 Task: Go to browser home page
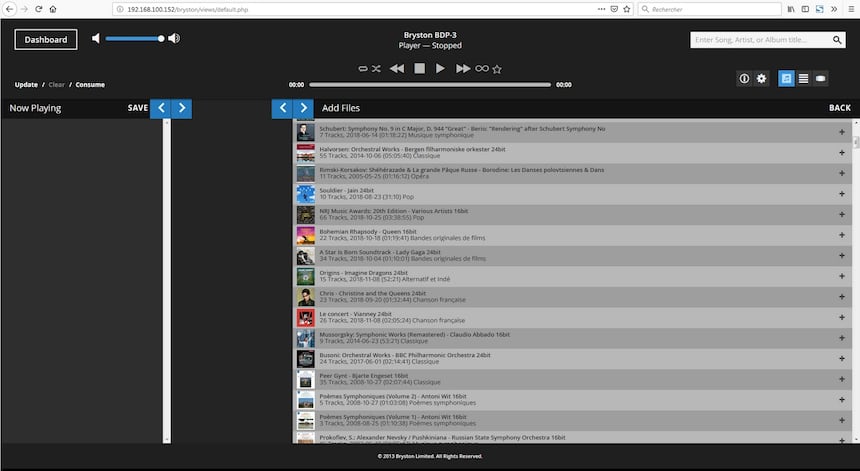(x=53, y=9)
